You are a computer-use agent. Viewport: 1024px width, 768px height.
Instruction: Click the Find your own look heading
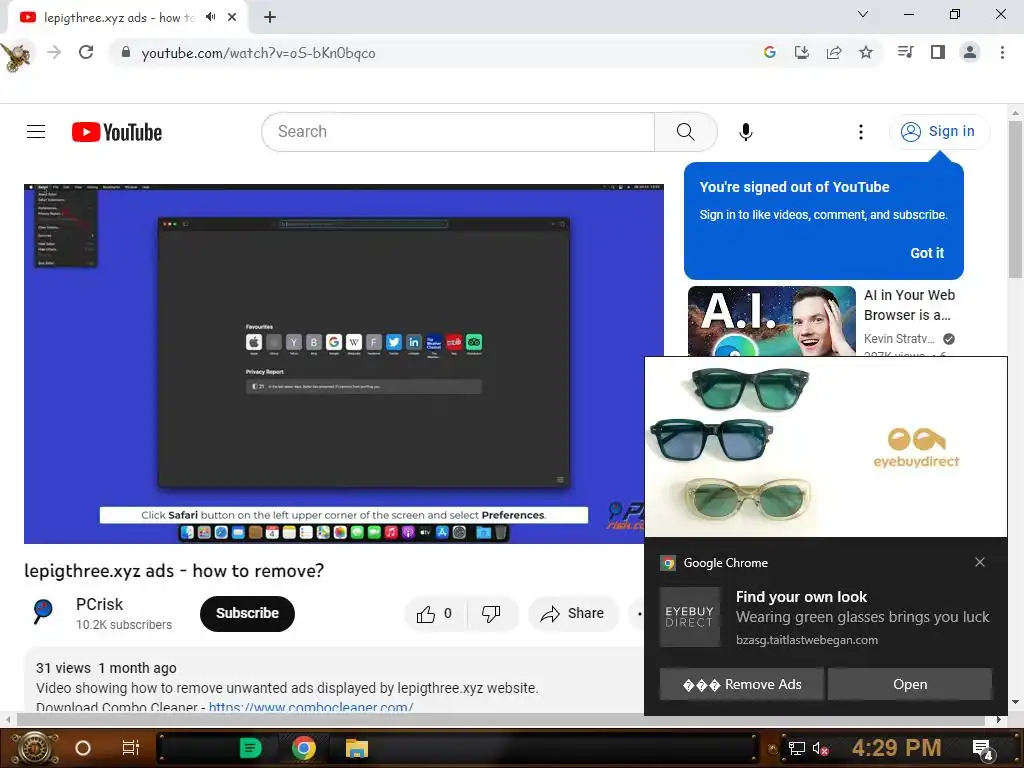(801, 597)
